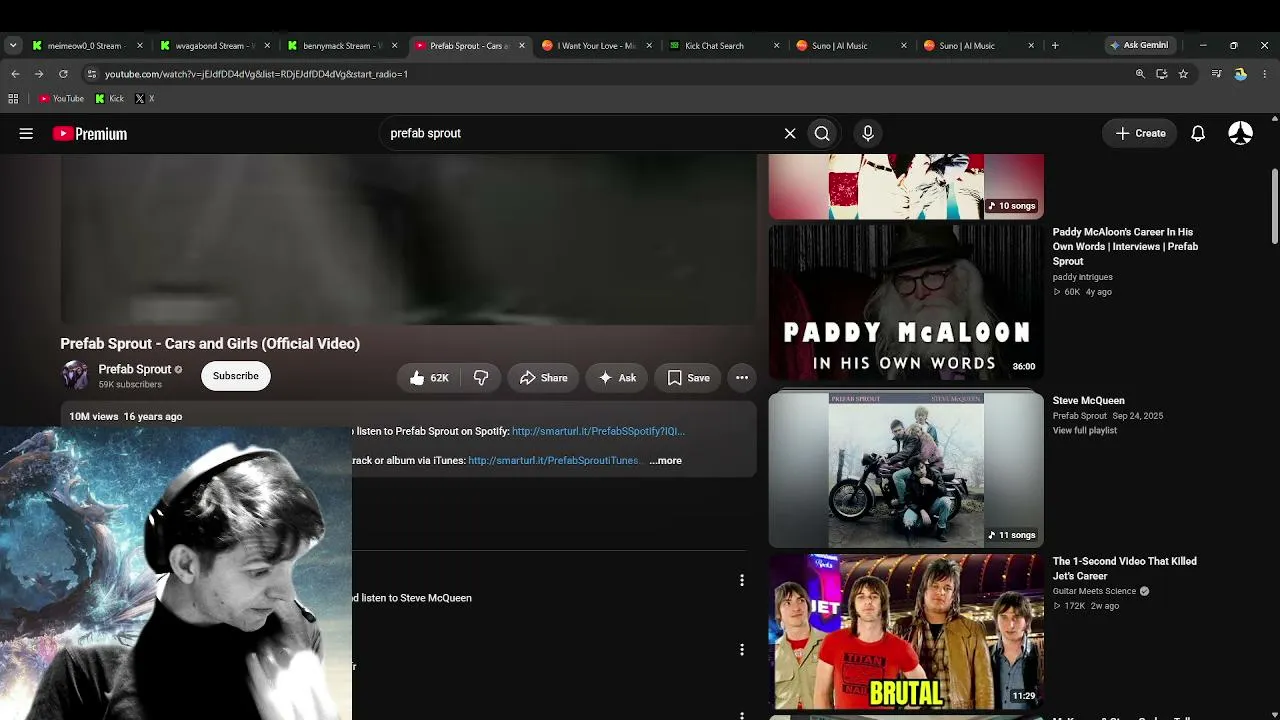Close the Prefab Sprout tab

pyautogui.click(x=521, y=45)
